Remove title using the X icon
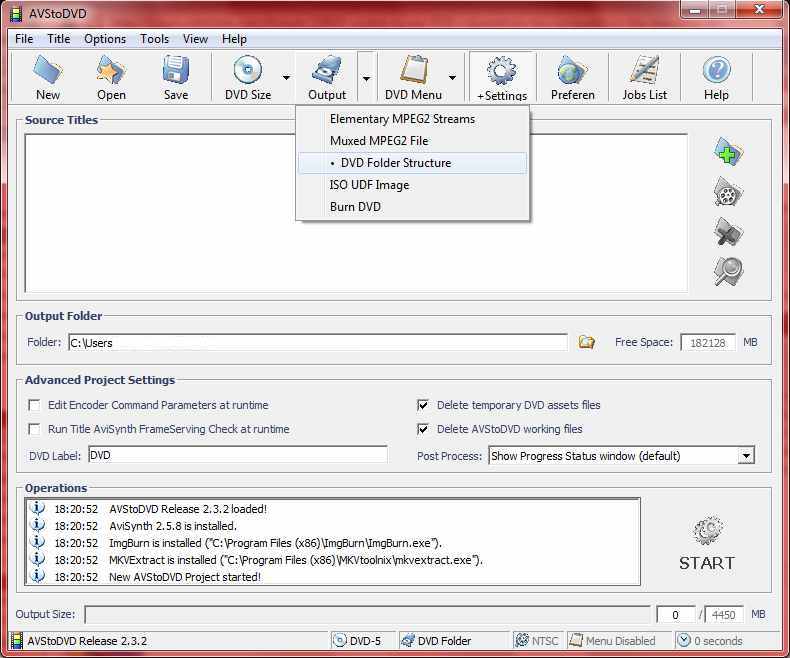Image resolution: width=790 pixels, height=658 pixels. coord(728,232)
